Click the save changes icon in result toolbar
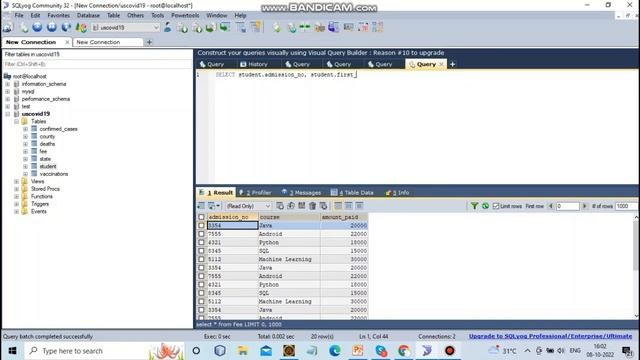640x360 pixels. [302, 206]
